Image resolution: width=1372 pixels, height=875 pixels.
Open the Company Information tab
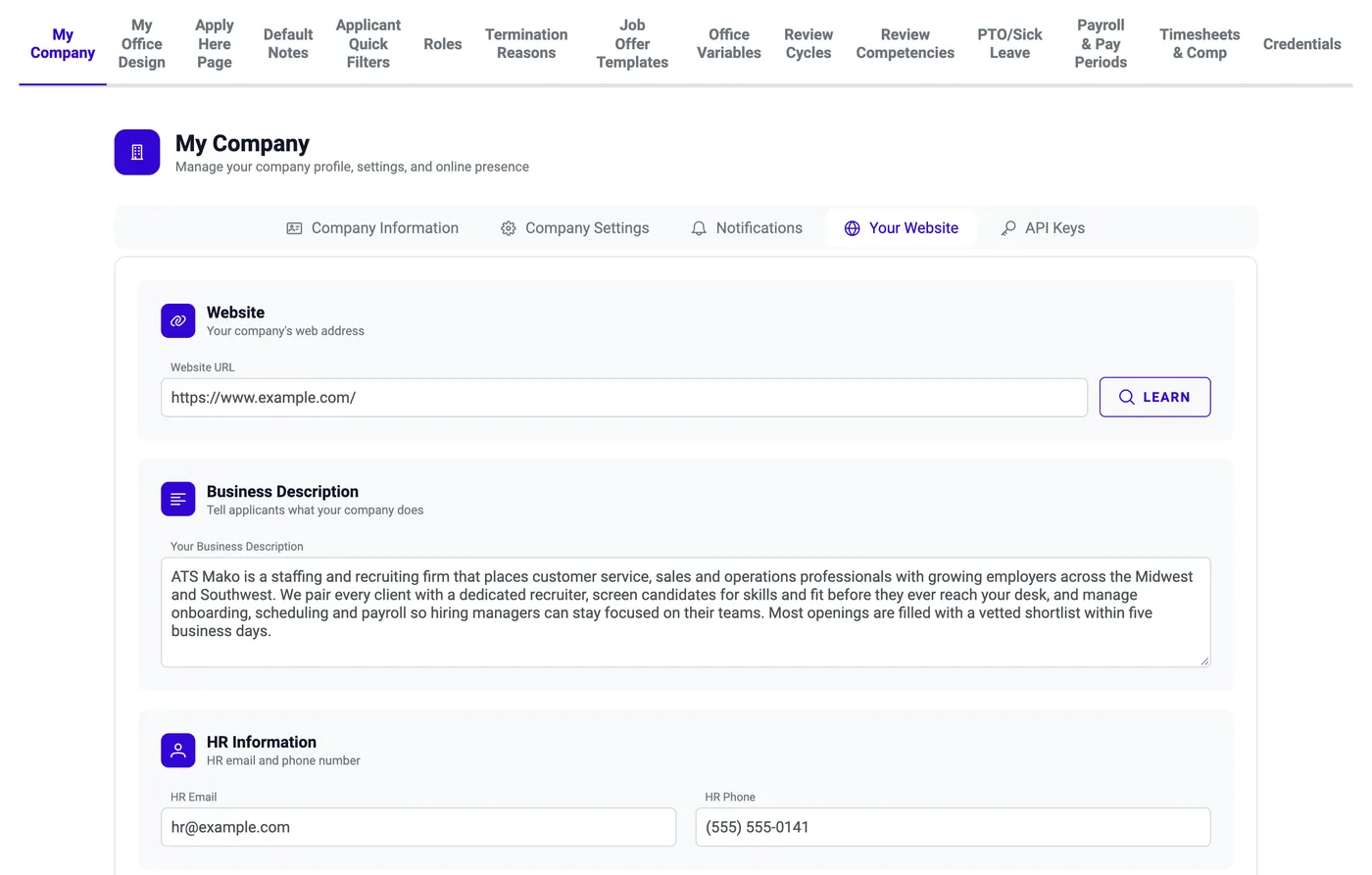tap(372, 228)
